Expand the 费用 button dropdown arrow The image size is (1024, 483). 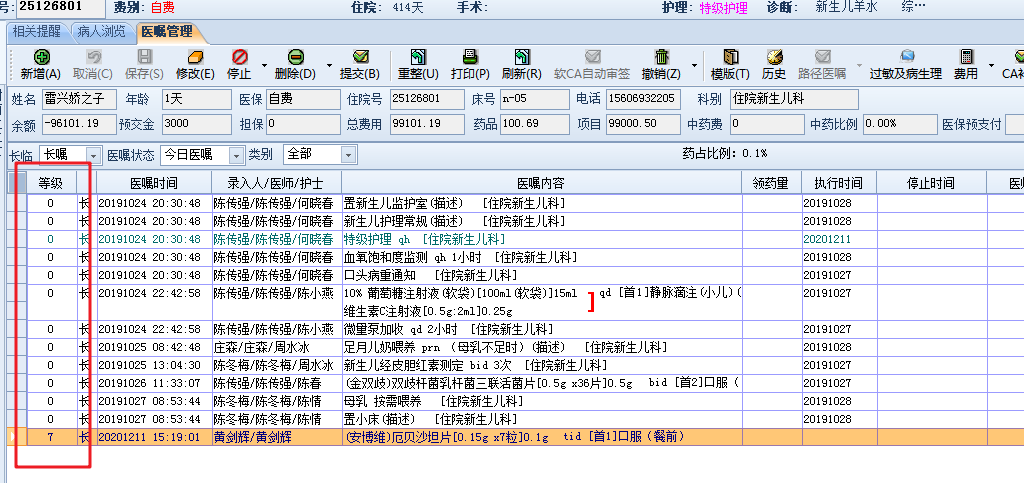[x=991, y=65]
